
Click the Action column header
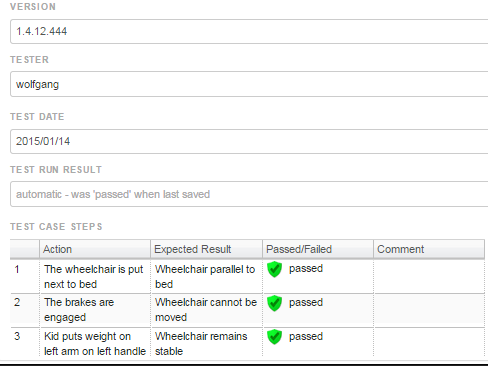click(x=95, y=249)
